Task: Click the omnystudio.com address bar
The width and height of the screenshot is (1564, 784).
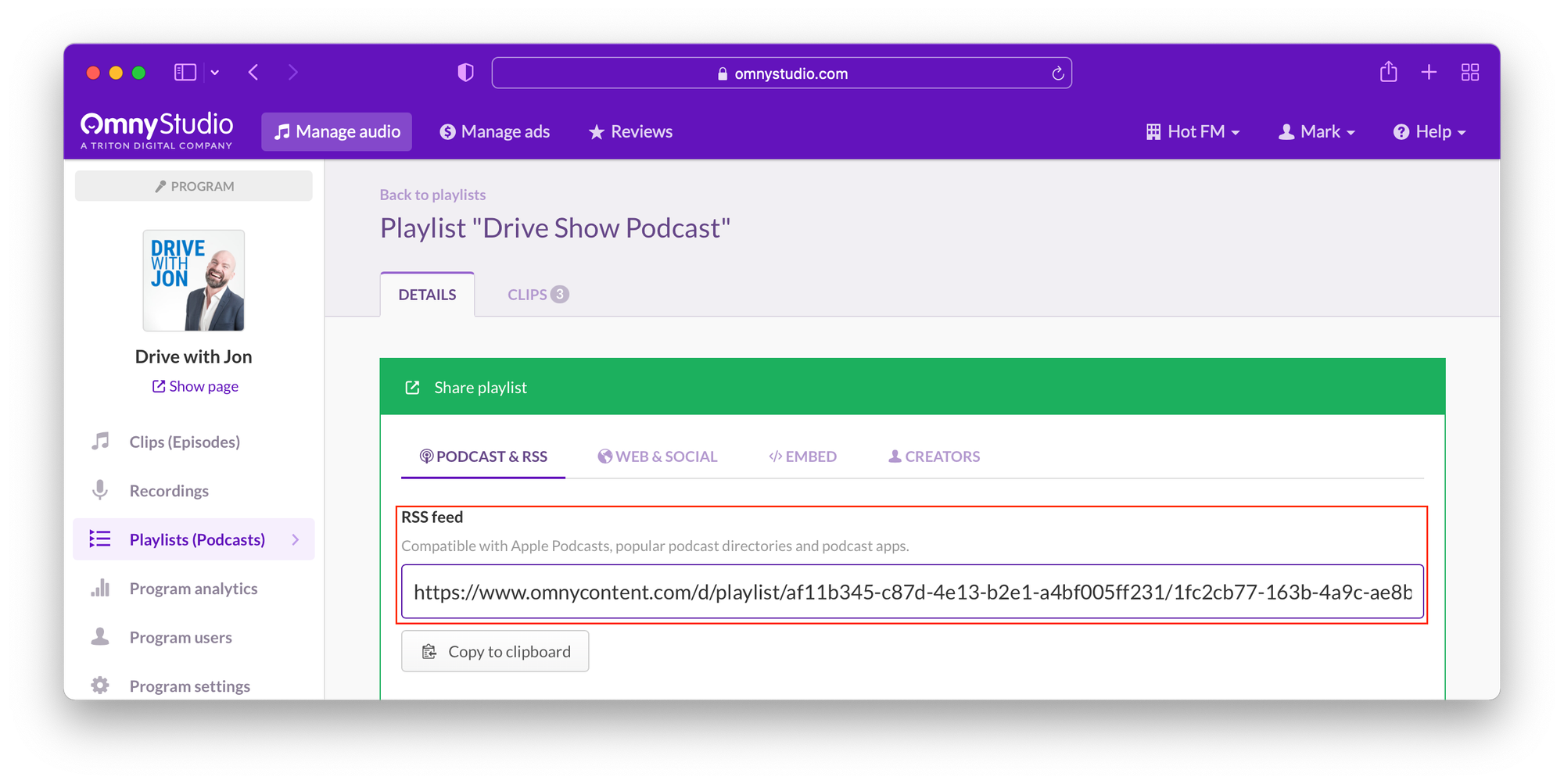Action: (781, 73)
